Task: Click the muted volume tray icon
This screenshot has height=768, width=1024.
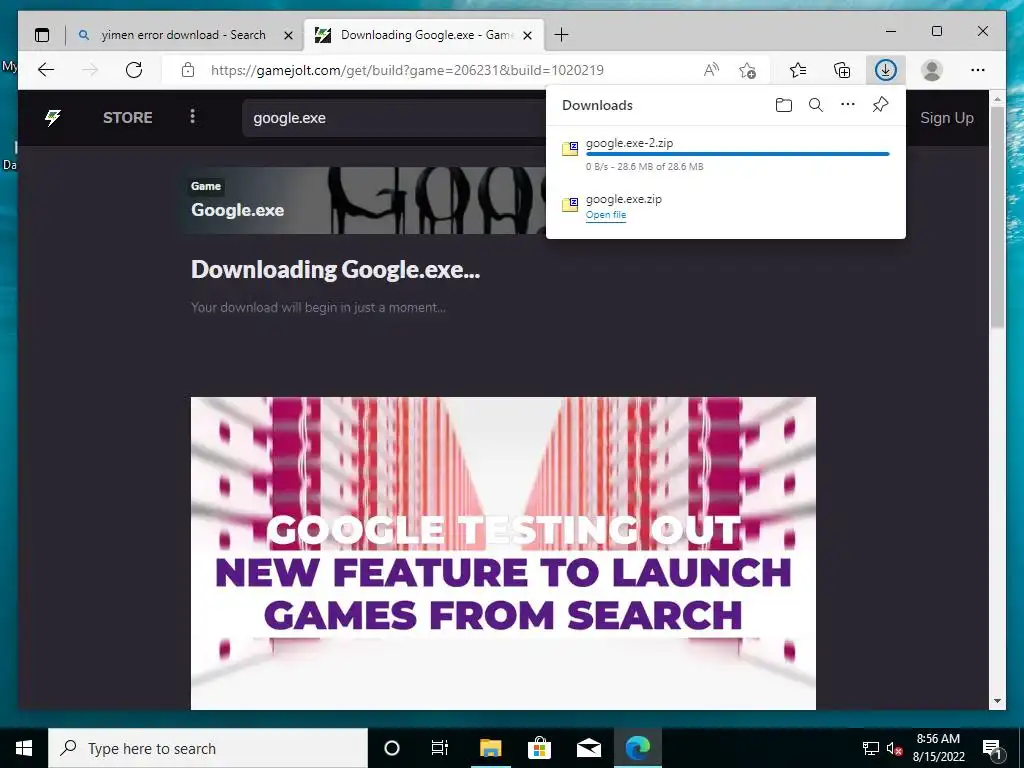Action: tap(894, 748)
